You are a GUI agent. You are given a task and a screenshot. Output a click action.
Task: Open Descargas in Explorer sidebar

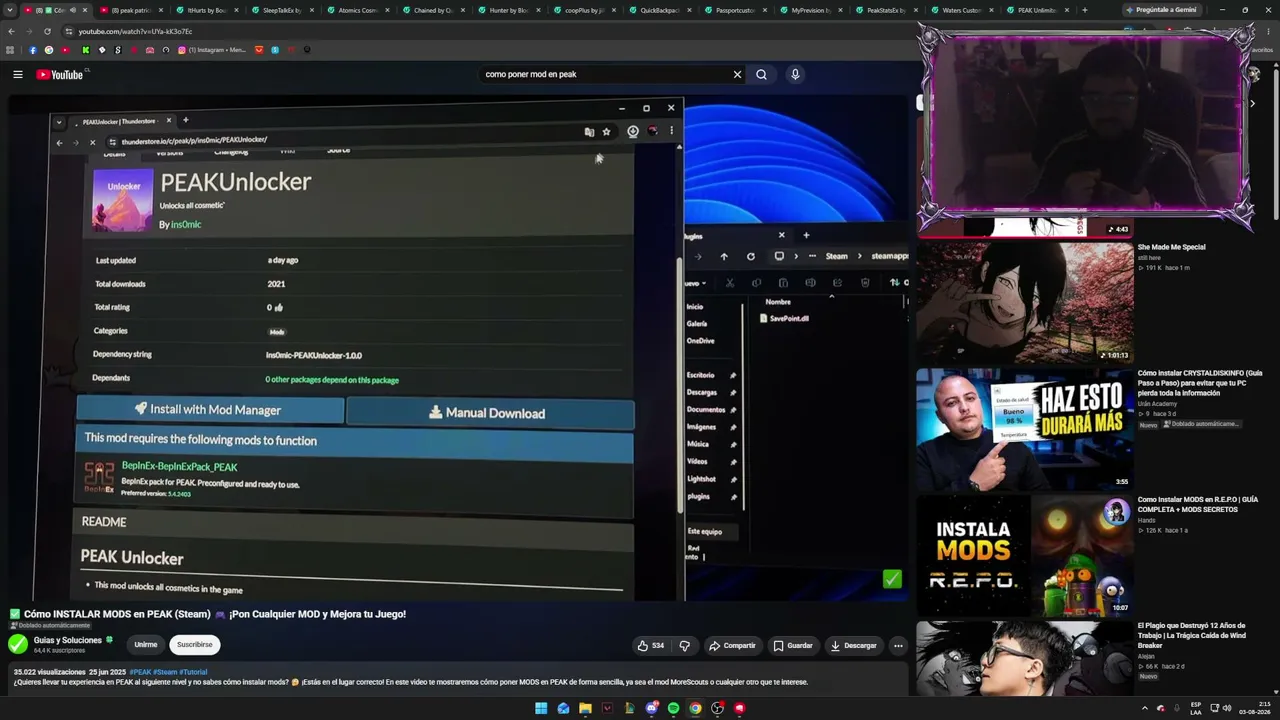702,393
